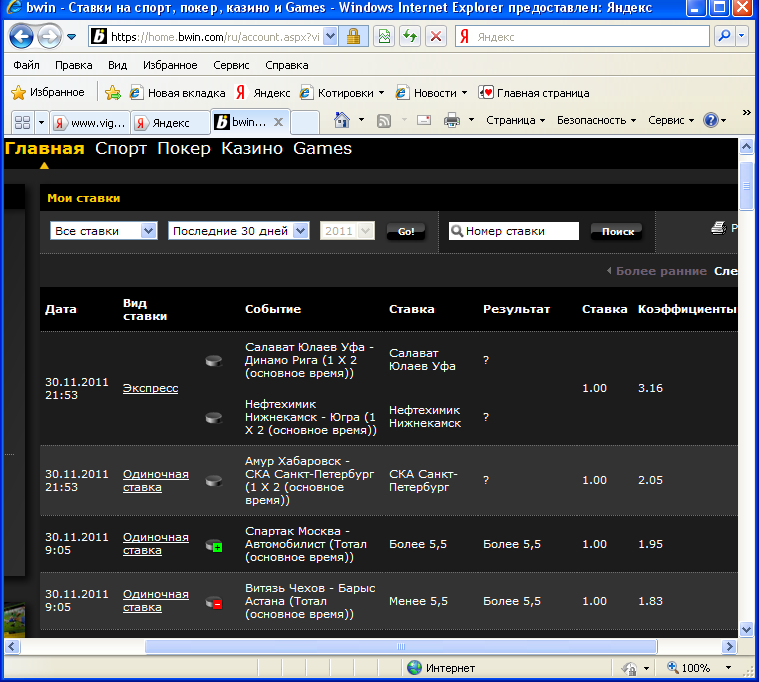Open the 100% zoom level control

[698, 668]
